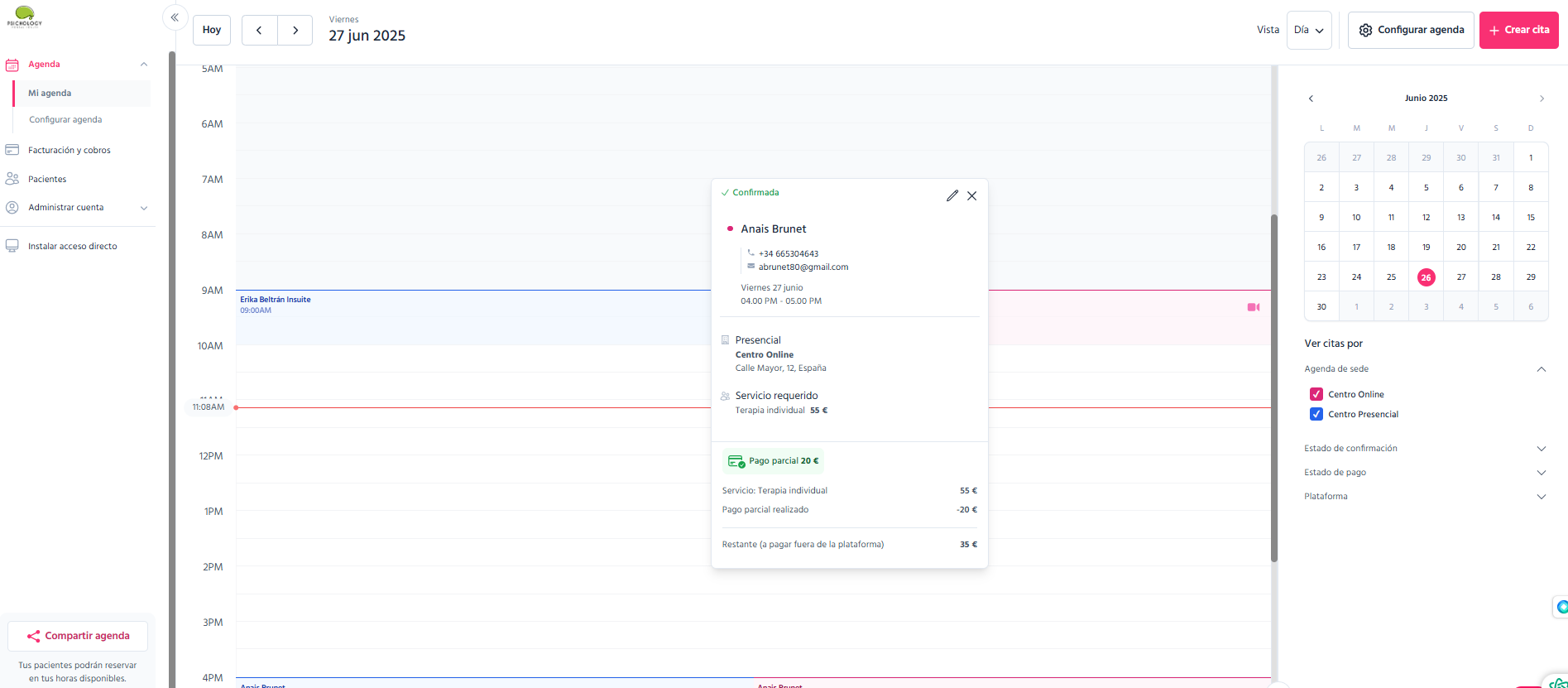
Task: Click the Facturación y cobros card icon
Action: coord(12,150)
